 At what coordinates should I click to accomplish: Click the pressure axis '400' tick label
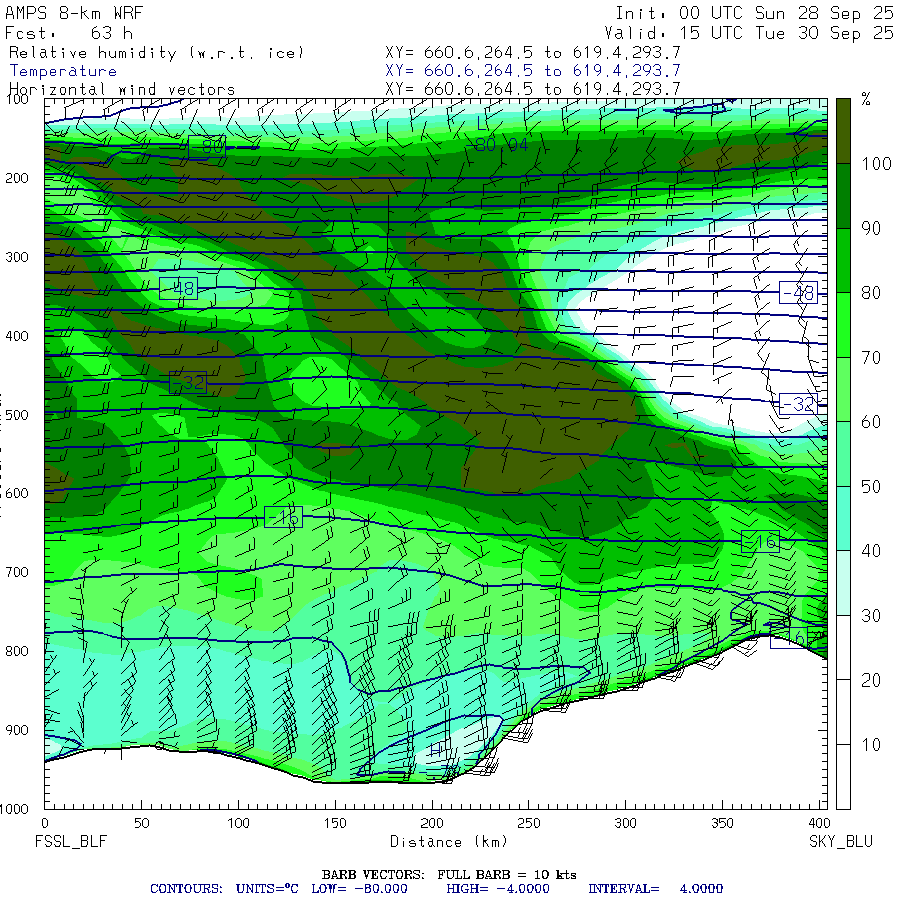[17, 336]
